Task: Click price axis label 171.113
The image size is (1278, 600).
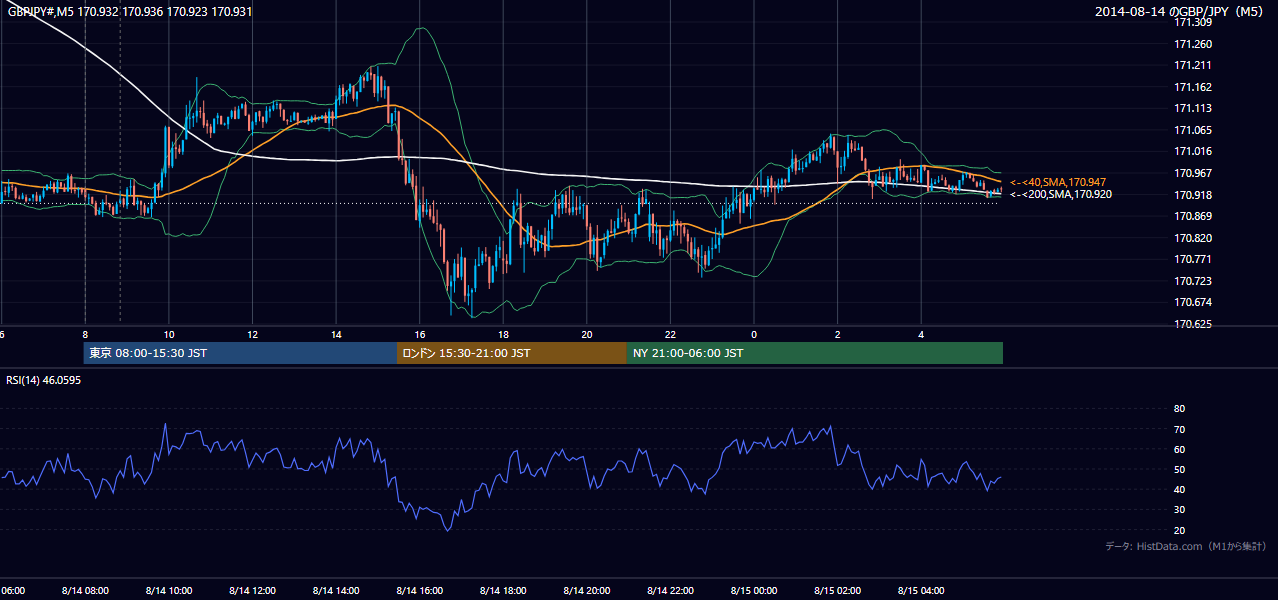Action: coord(1193,109)
